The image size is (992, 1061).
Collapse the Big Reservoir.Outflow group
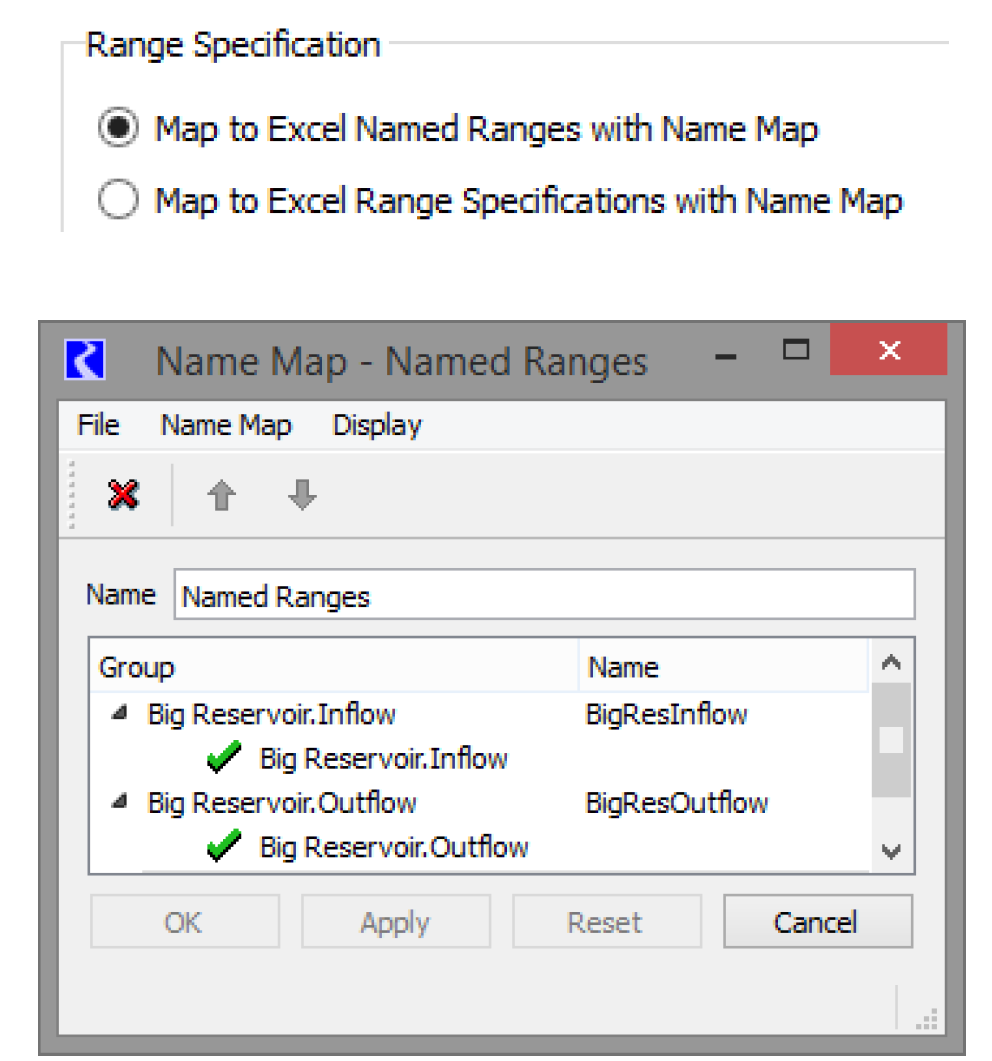pos(119,803)
